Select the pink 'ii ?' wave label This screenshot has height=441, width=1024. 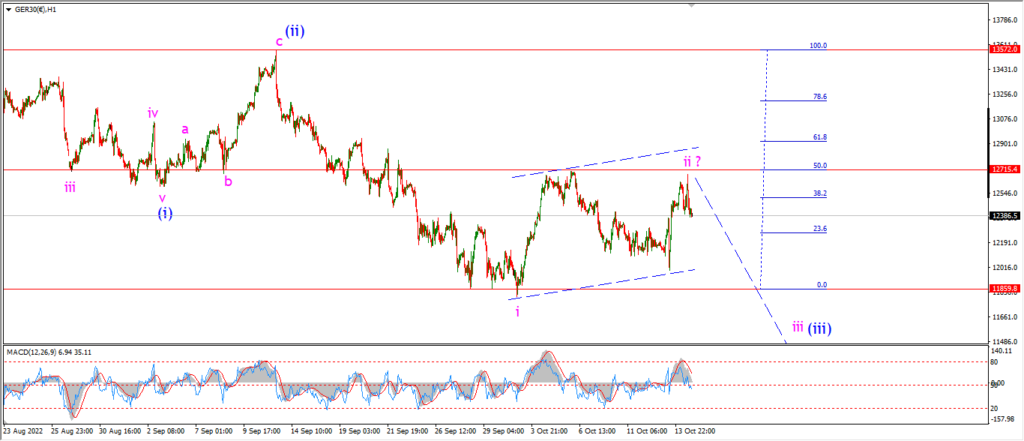(x=694, y=161)
